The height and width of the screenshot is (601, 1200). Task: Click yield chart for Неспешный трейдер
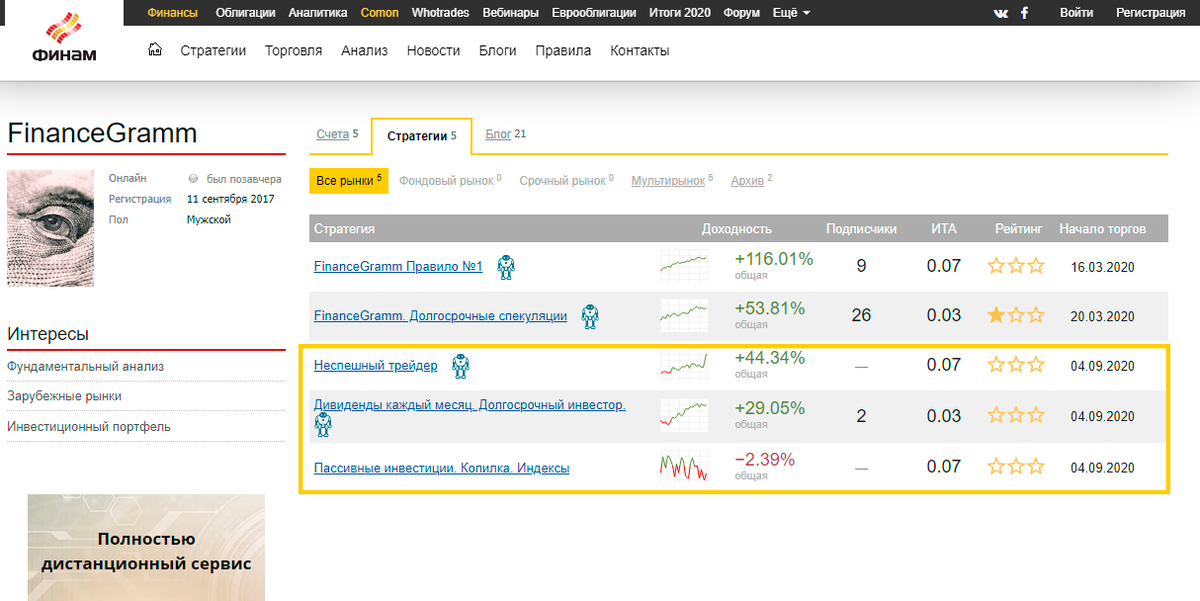click(x=684, y=366)
